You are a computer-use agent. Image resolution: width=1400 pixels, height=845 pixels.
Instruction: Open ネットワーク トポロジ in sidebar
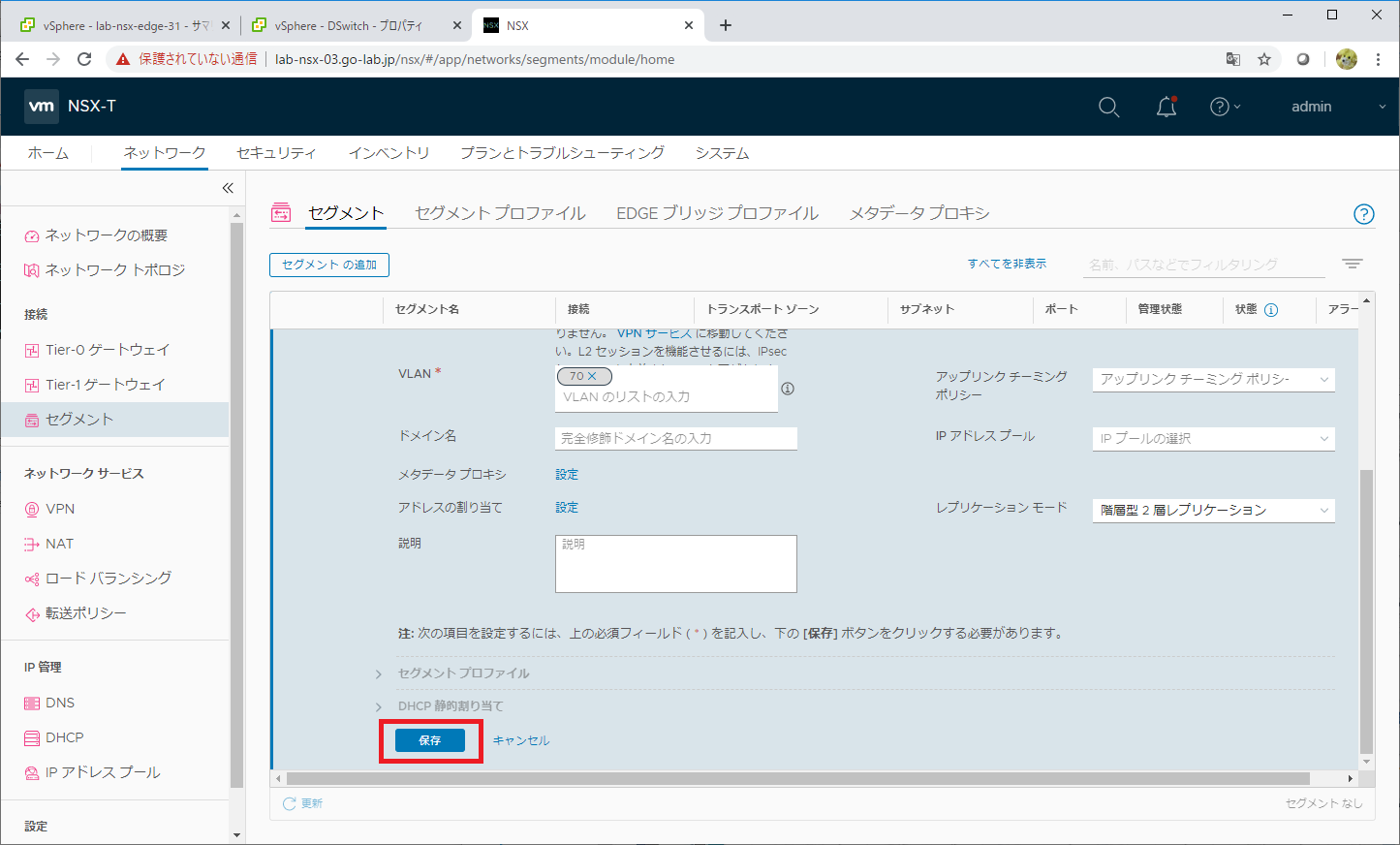point(114,270)
